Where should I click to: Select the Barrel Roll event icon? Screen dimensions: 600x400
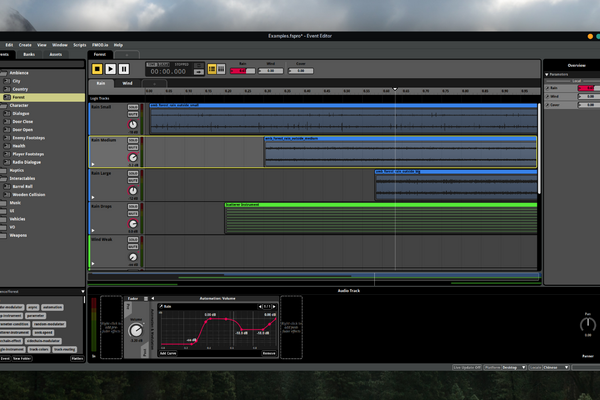[x=7, y=186]
